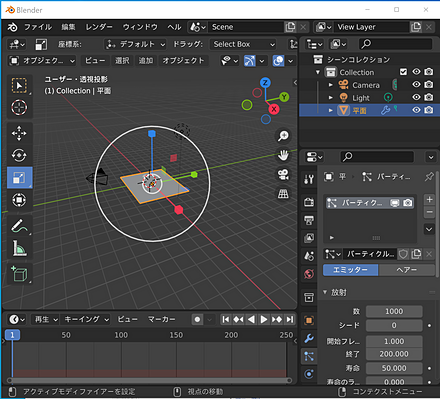The width and height of the screenshot is (440, 399).
Task: Disable Light in renders
Action: pyautogui.click(x=429, y=97)
